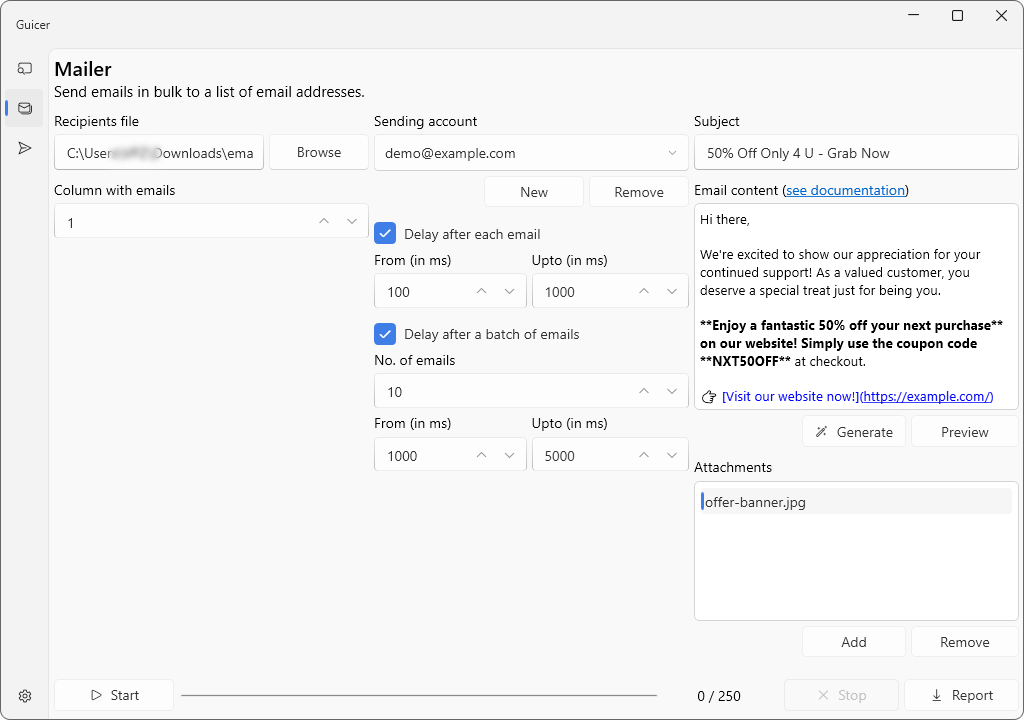Increase the Column with emails value
The height and width of the screenshot is (720, 1024).
click(x=323, y=222)
